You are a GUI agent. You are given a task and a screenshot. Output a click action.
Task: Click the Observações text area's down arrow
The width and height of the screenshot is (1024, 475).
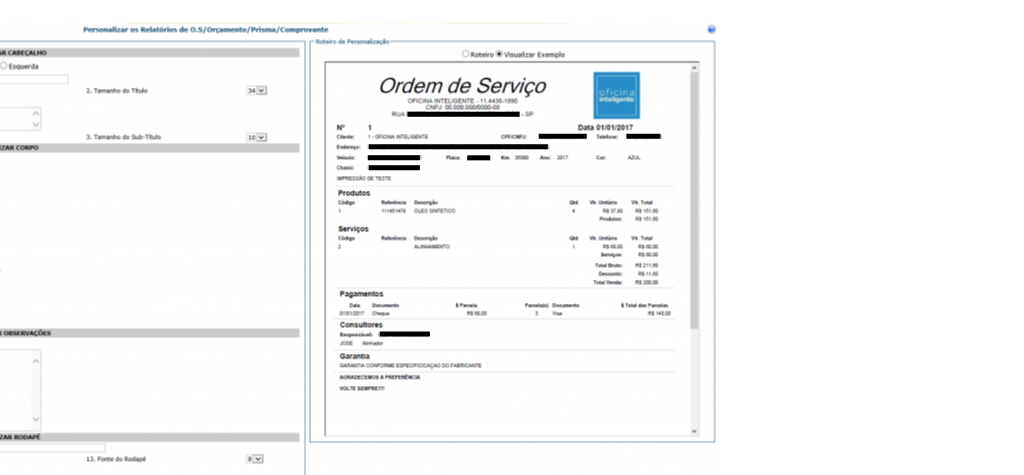[36, 419]
